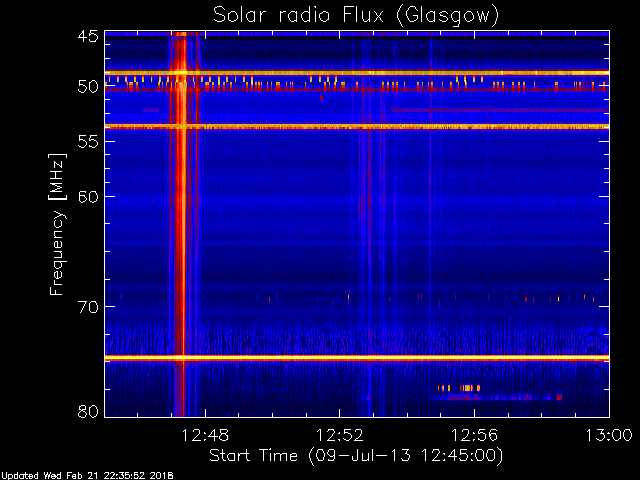Click the yellow cluster near 78 MHz at 12:56
This screenshot has width=640, height=480.
(459, 388)
